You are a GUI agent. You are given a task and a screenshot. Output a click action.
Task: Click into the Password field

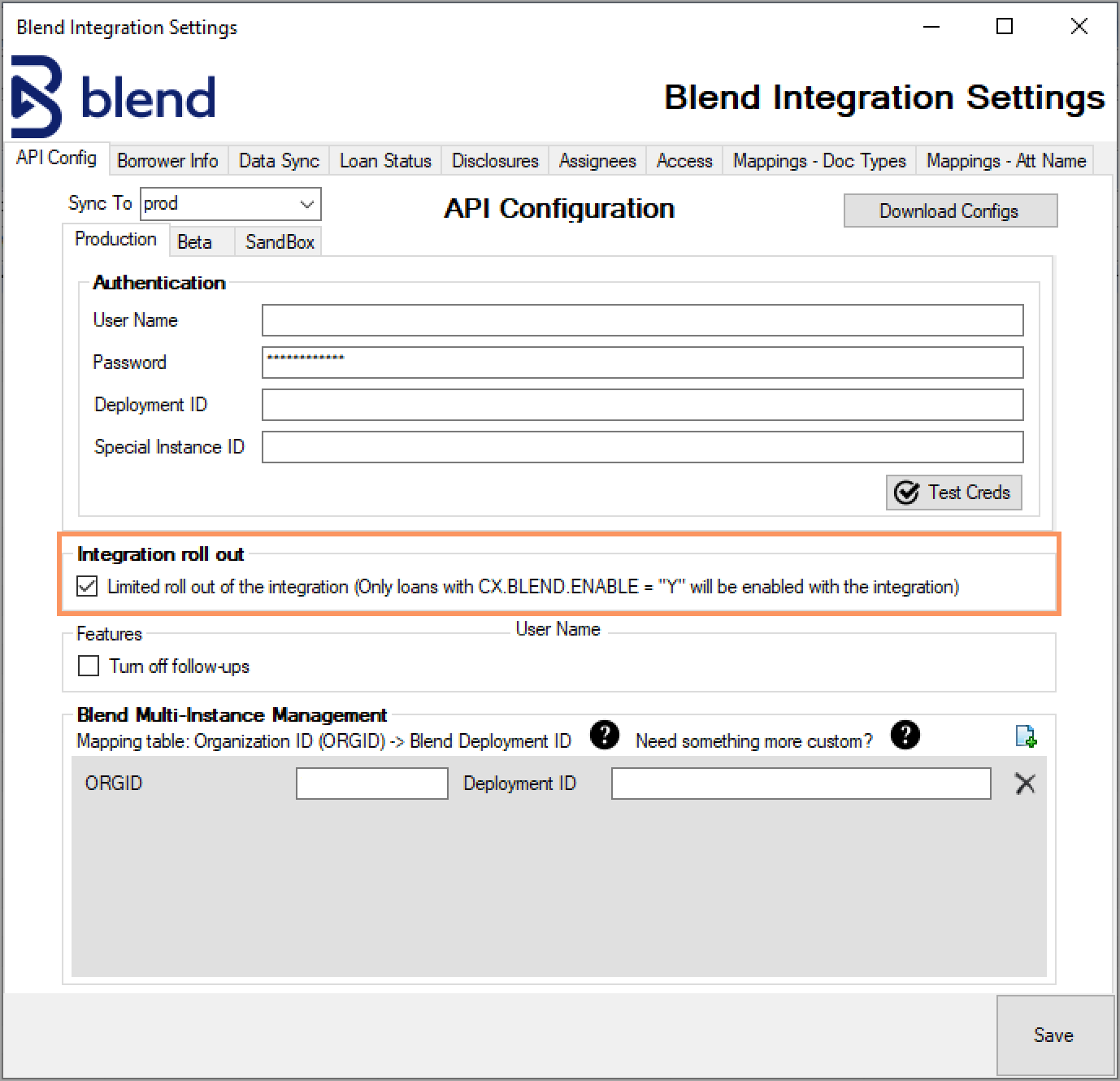(x=642, y=363)
